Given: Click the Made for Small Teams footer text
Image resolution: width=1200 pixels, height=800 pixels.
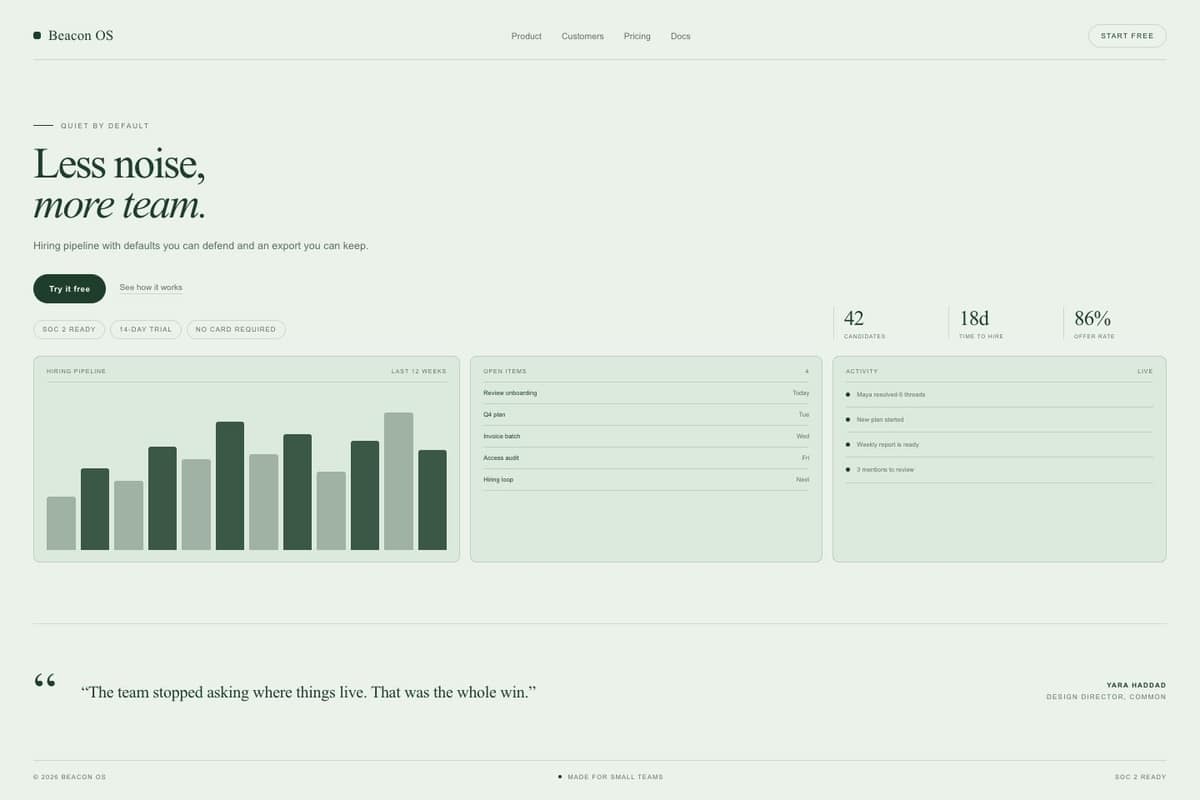Looking at the screenshot, I should click(615, 777).
